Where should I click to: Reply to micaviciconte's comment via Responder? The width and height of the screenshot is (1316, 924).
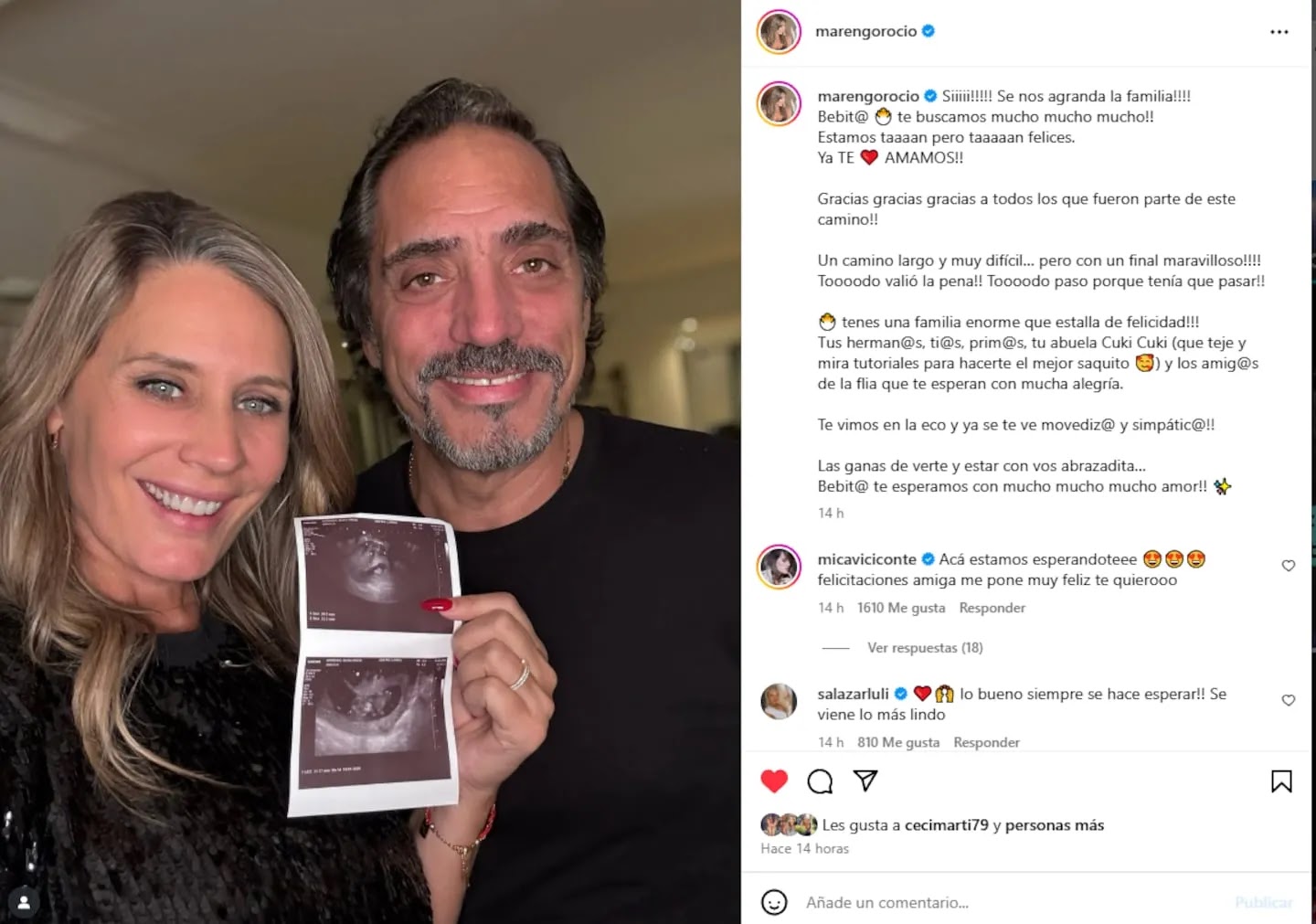tap(992, 608)
